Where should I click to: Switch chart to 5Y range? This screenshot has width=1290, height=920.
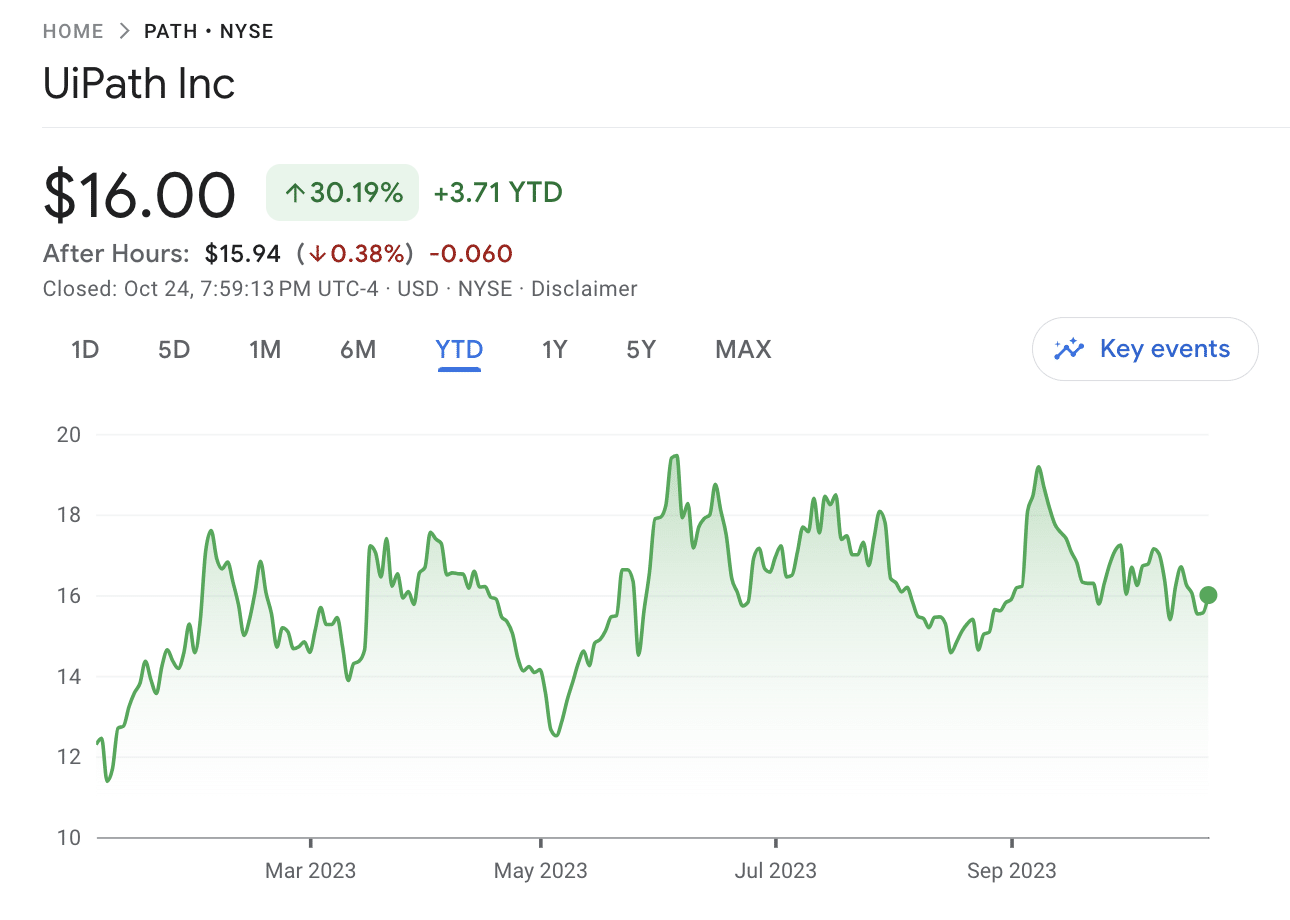641,350
